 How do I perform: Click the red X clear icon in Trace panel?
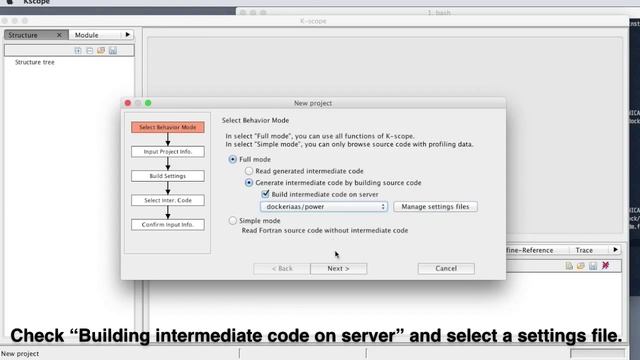pyautogui.click(x=605, y=266)
